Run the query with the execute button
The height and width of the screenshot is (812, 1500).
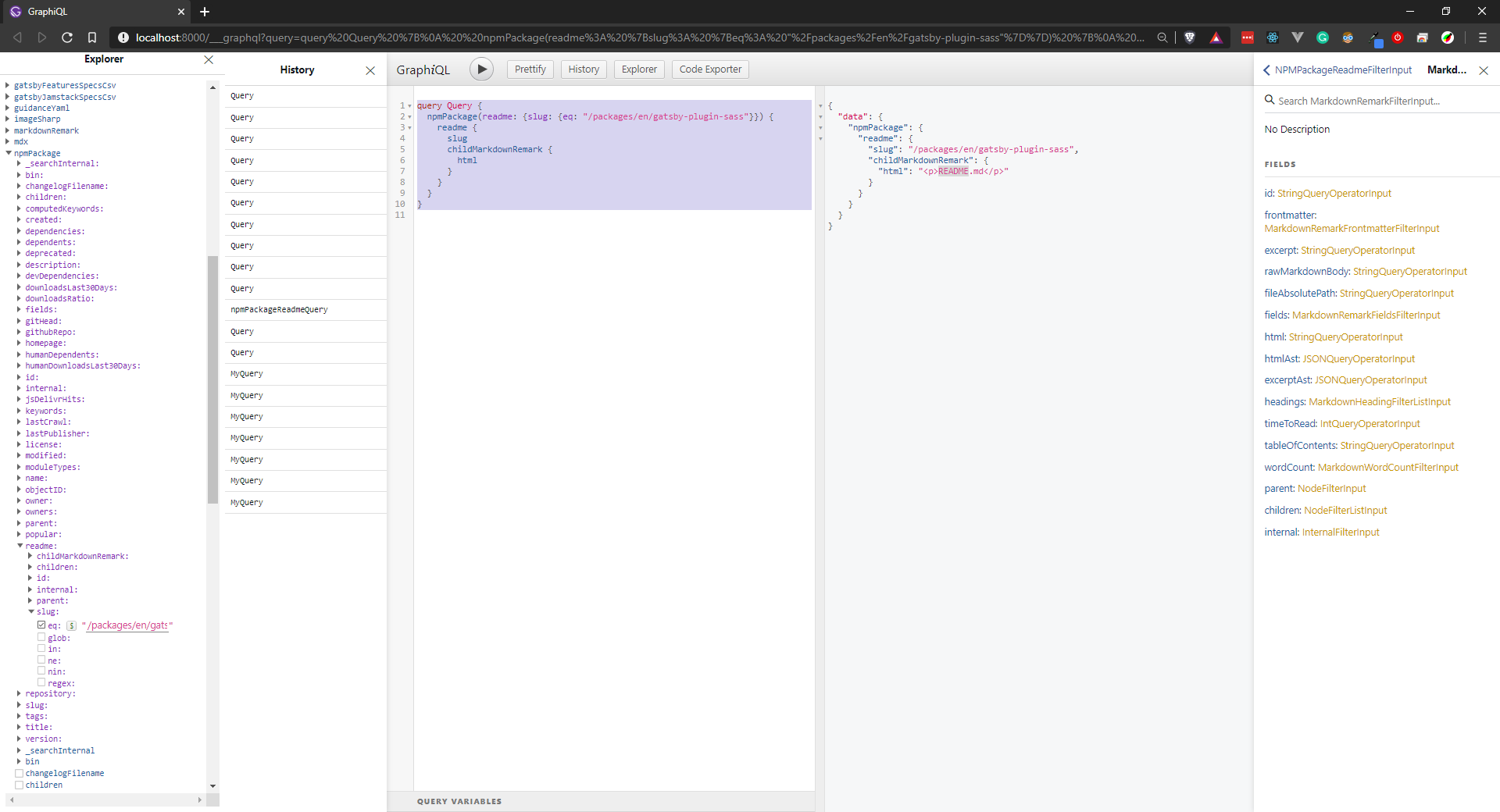coord(481,69)
